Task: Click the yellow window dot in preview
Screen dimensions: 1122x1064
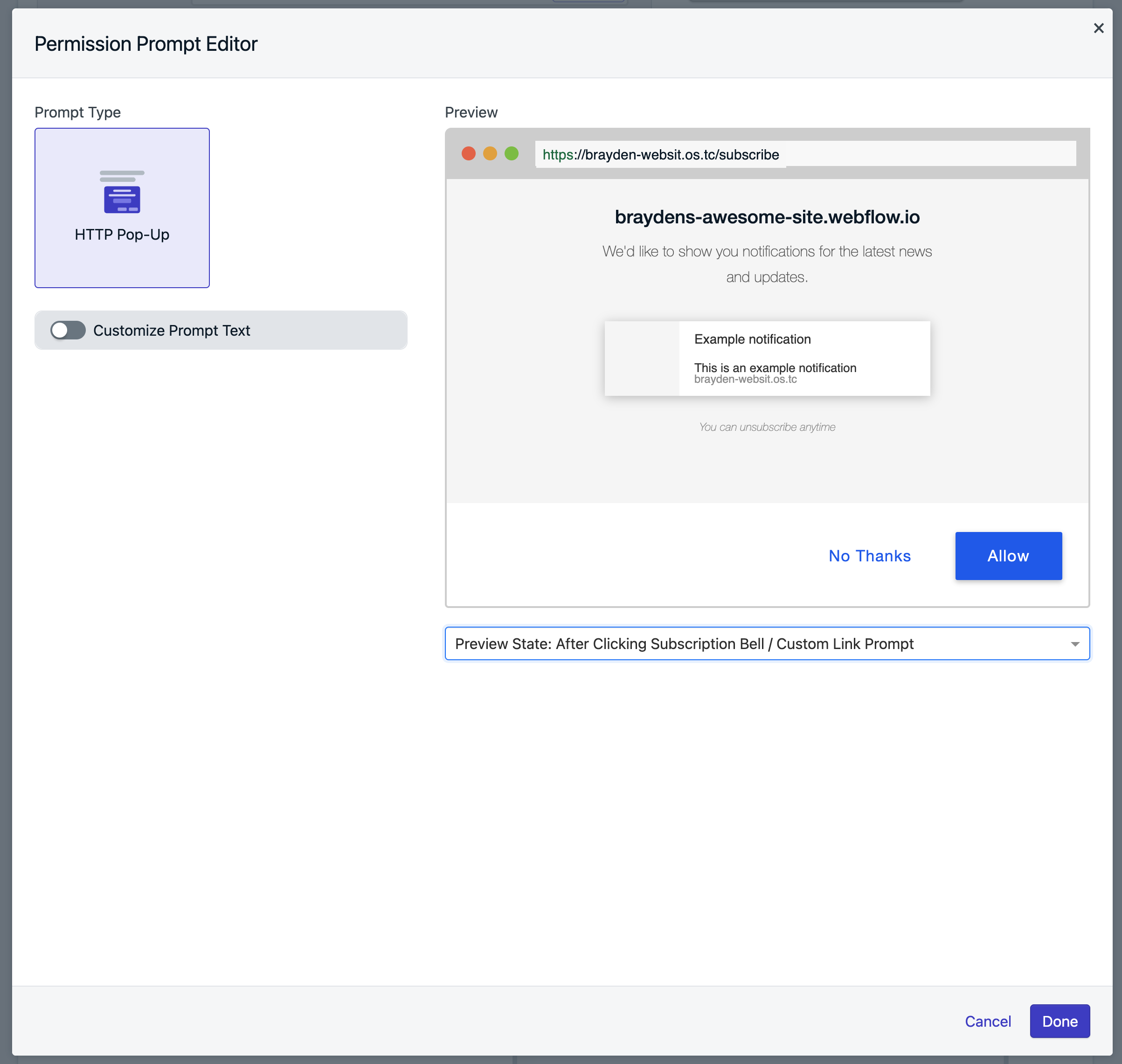Action: 490,154
